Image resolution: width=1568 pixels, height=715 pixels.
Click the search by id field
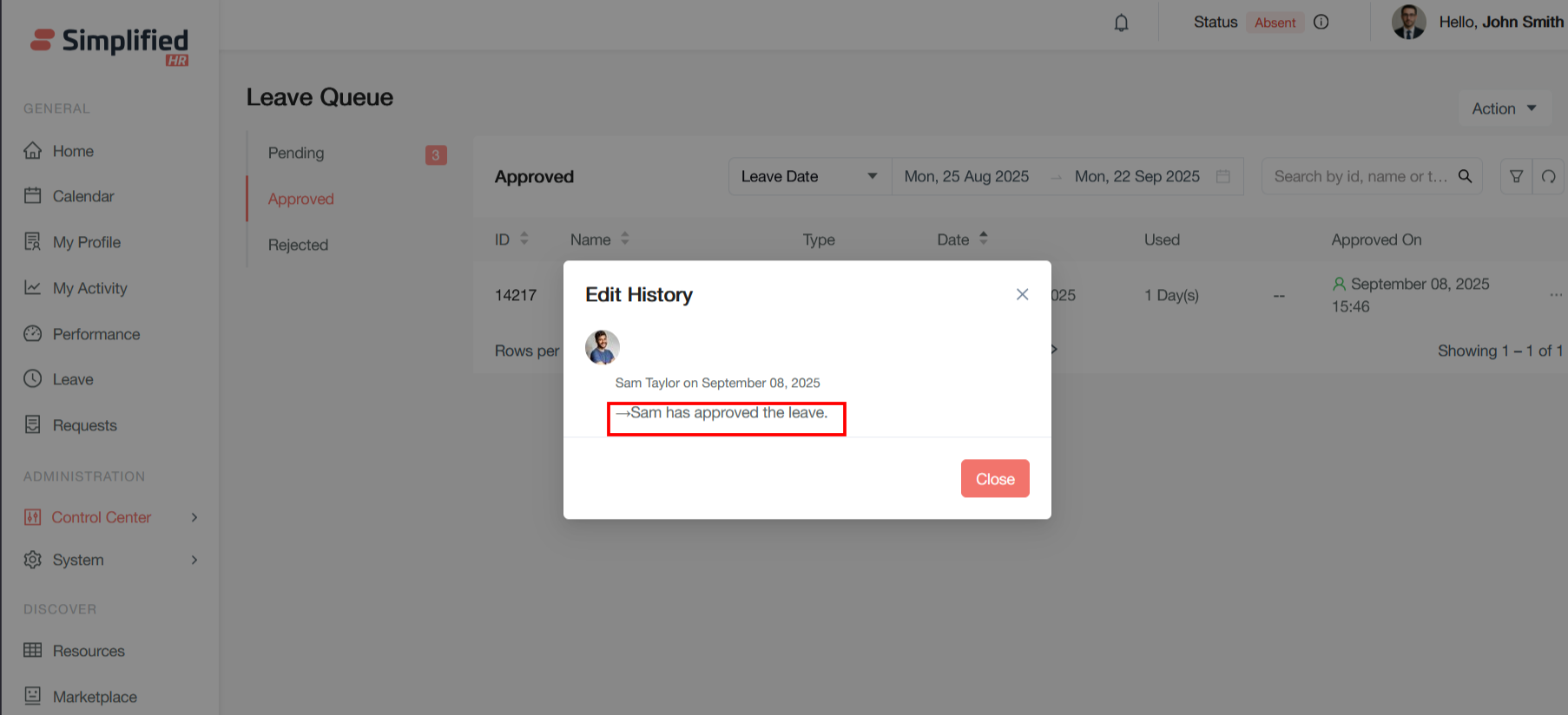pos(1359,176)
